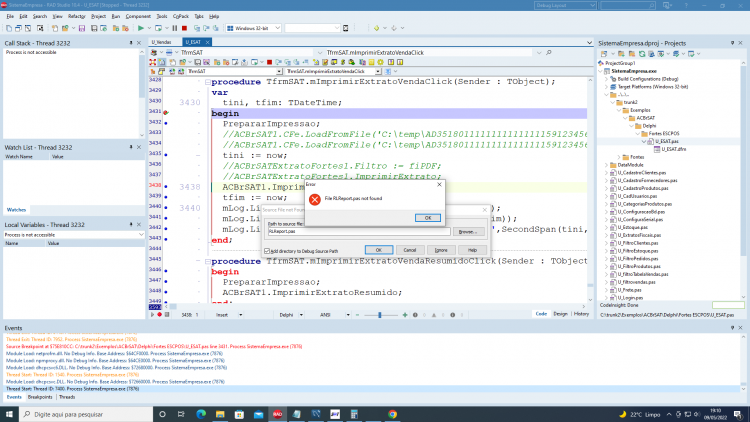Collapse the mImprimirExtratoVendaClick procedure fold marker
This screenshot has height=422, width=750.
[208, 82]
